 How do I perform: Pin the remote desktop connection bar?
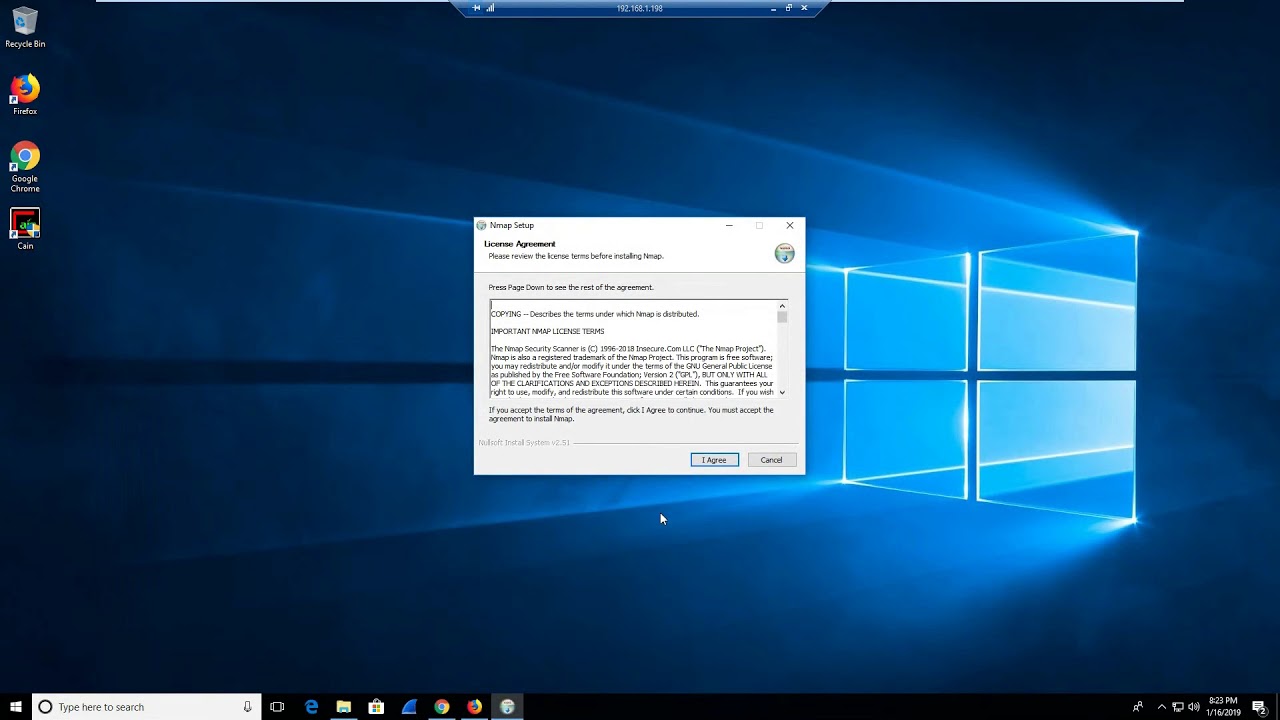pyautogui.click(x=476, y=8)
